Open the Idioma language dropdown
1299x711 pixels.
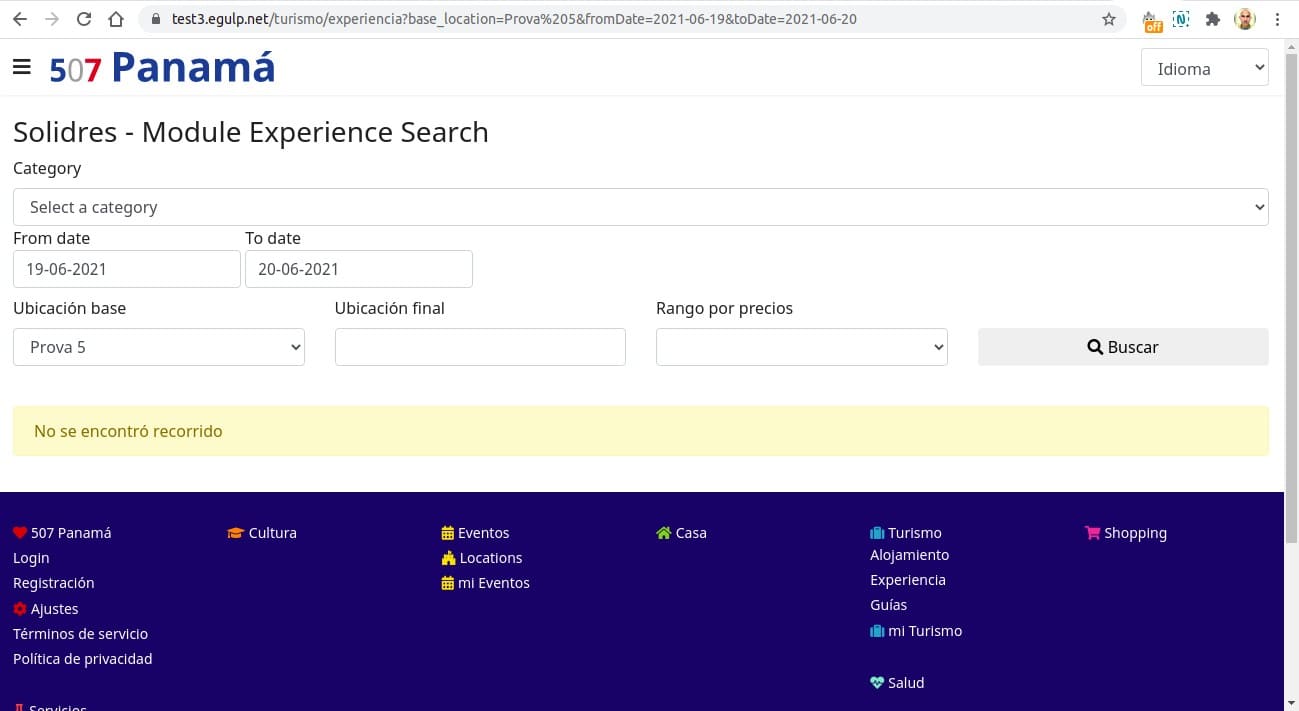(1204, 68)
